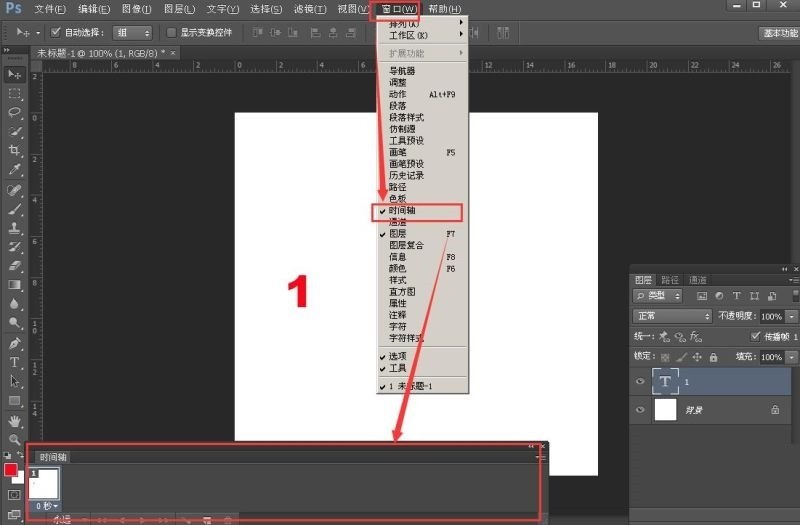The height and width of the screenshot is (525, 800).
Task: Select the Pen tool
Action: pyautogui.click(x=15, y=343)
